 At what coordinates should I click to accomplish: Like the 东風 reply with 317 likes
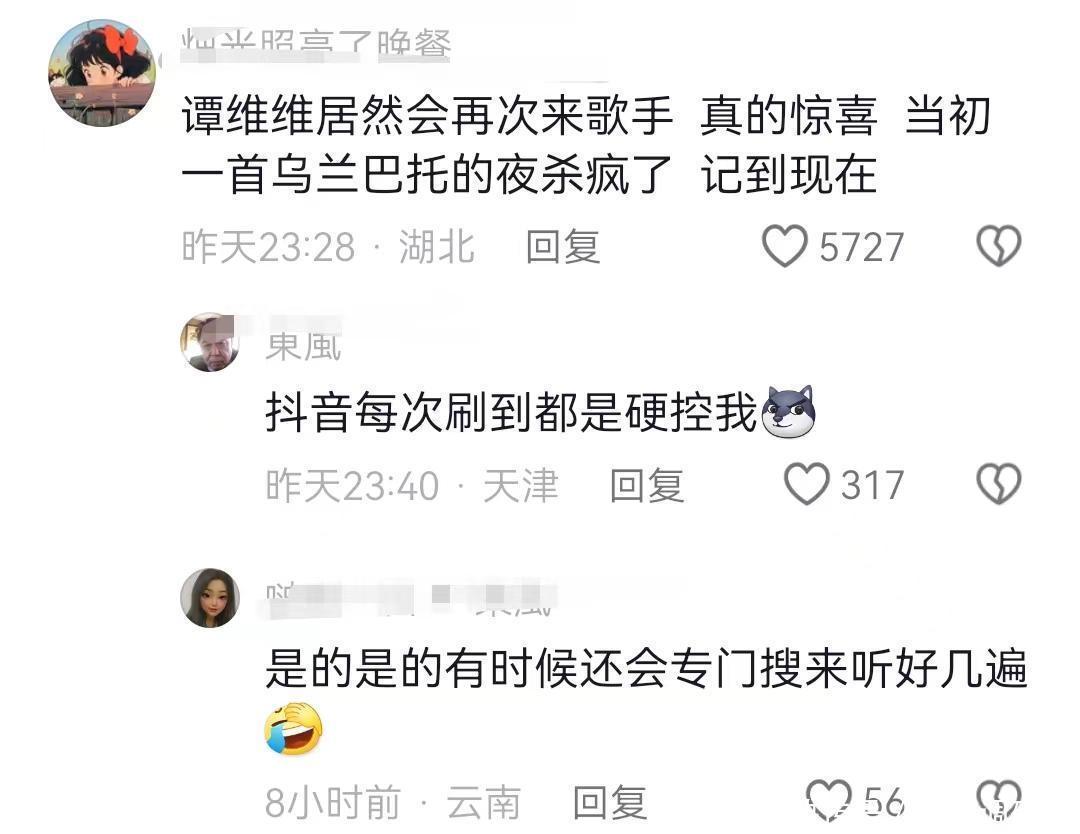(x=807, y=483)
